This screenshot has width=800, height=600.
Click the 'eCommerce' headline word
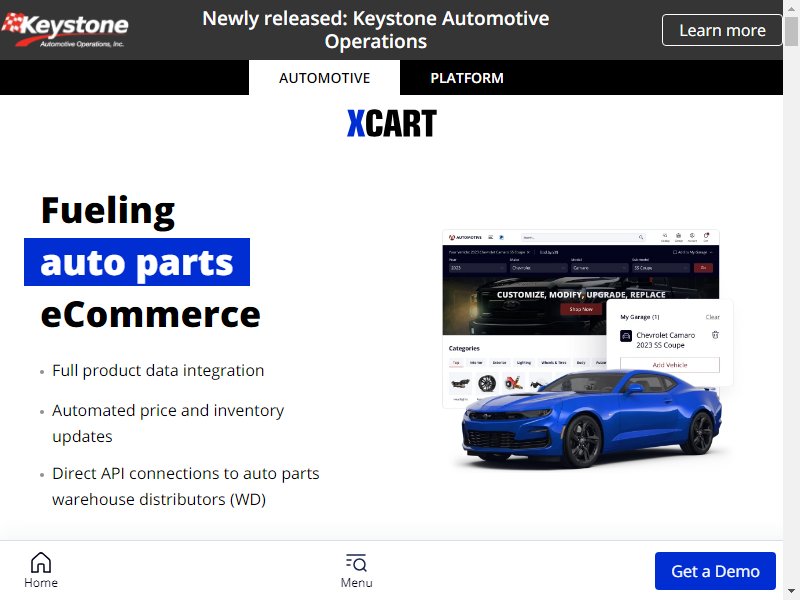coord(151,314)
